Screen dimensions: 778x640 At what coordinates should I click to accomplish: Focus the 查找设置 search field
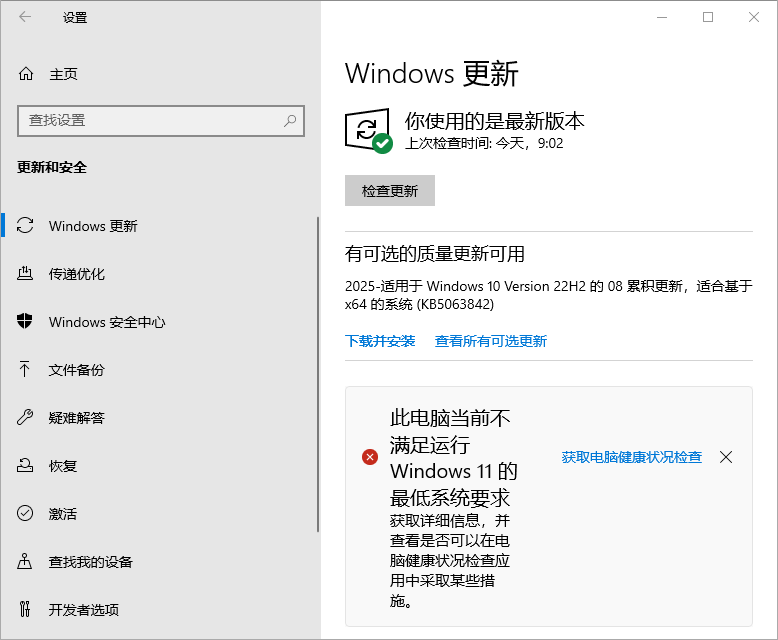(161, 121)
